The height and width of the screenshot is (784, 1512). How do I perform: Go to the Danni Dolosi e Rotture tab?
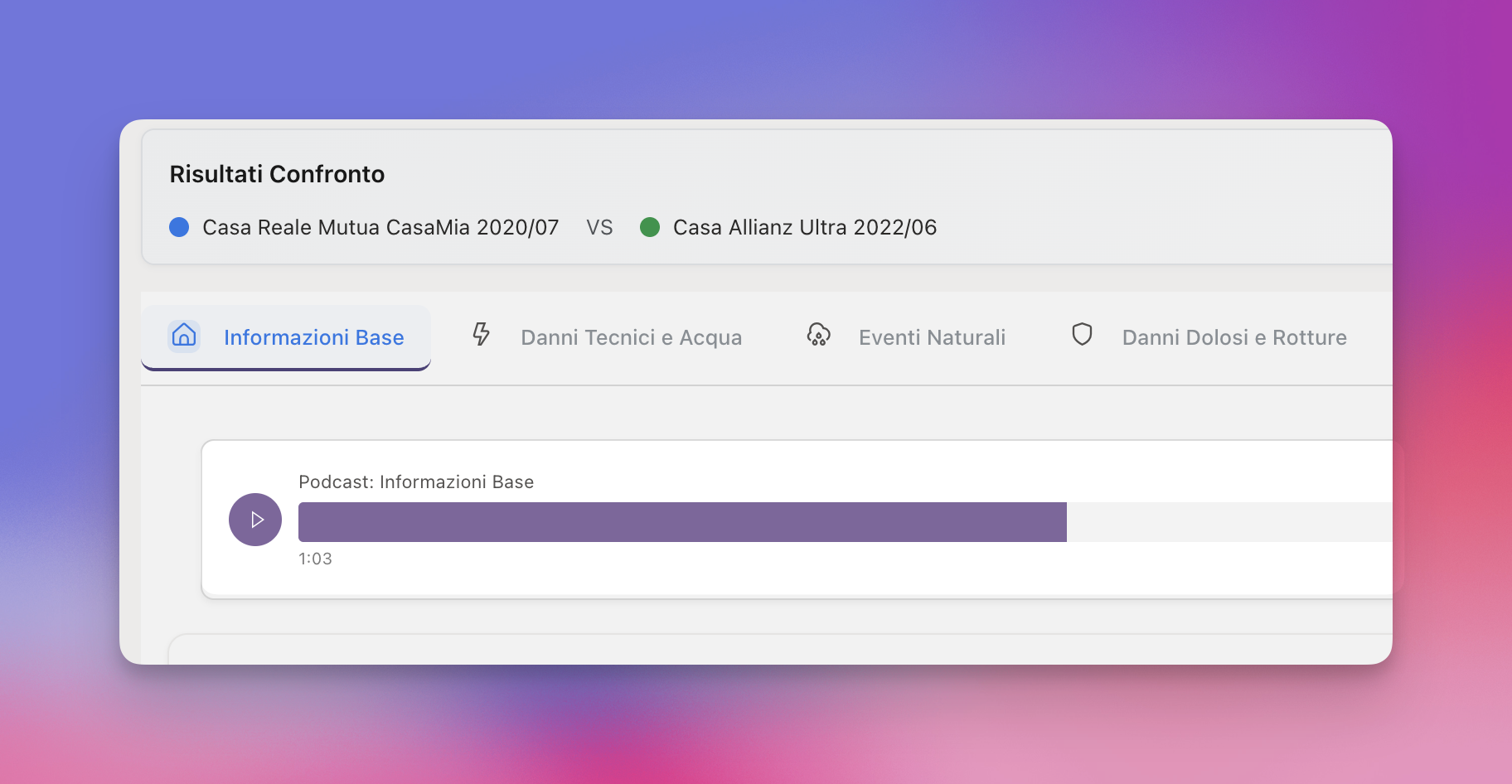[1233, 337]
